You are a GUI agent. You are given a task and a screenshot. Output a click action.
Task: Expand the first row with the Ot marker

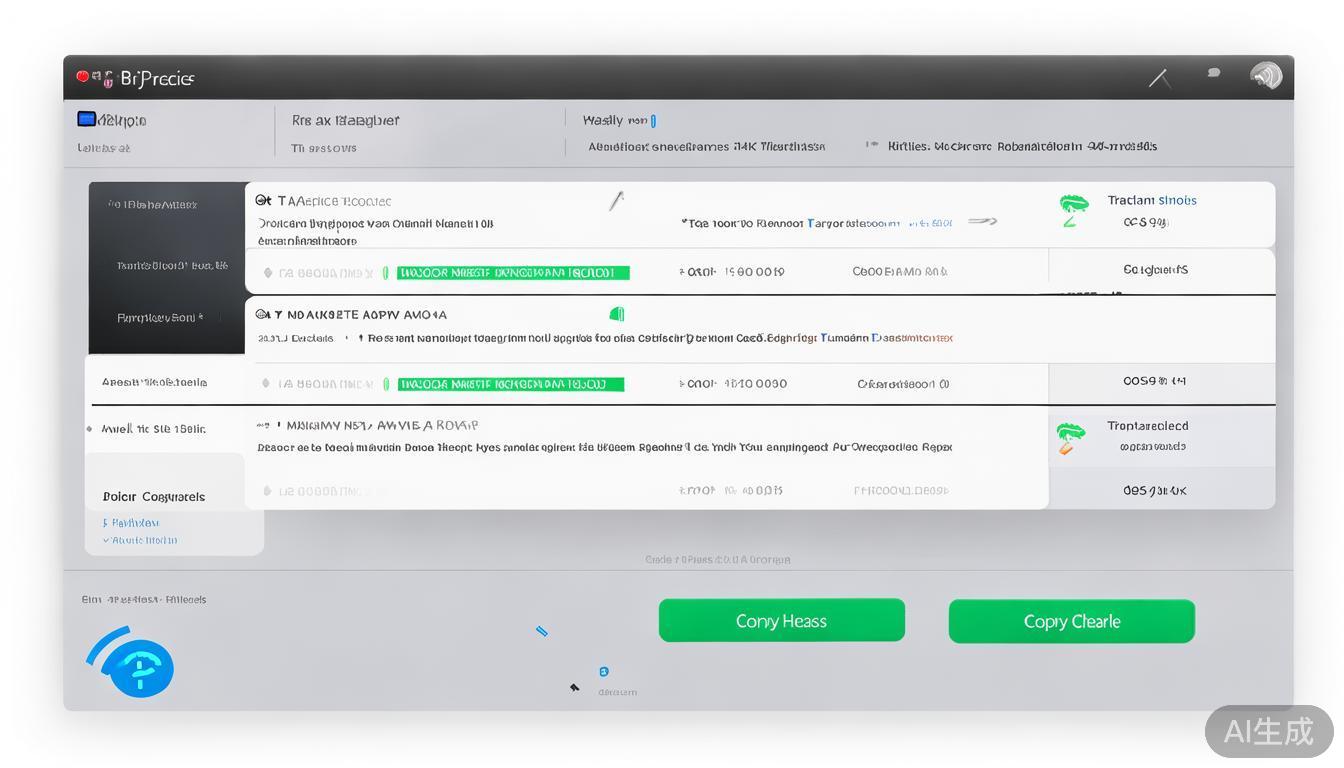(x=264, y=201)
